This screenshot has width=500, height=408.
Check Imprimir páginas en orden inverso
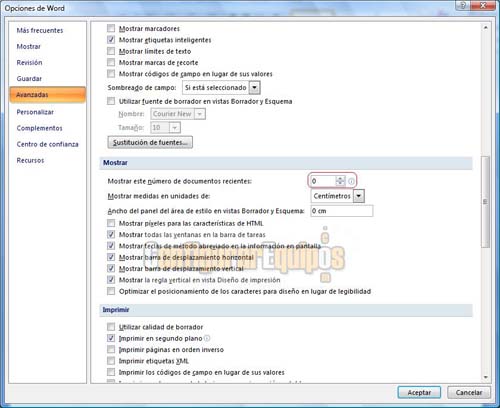pos(111,349)
